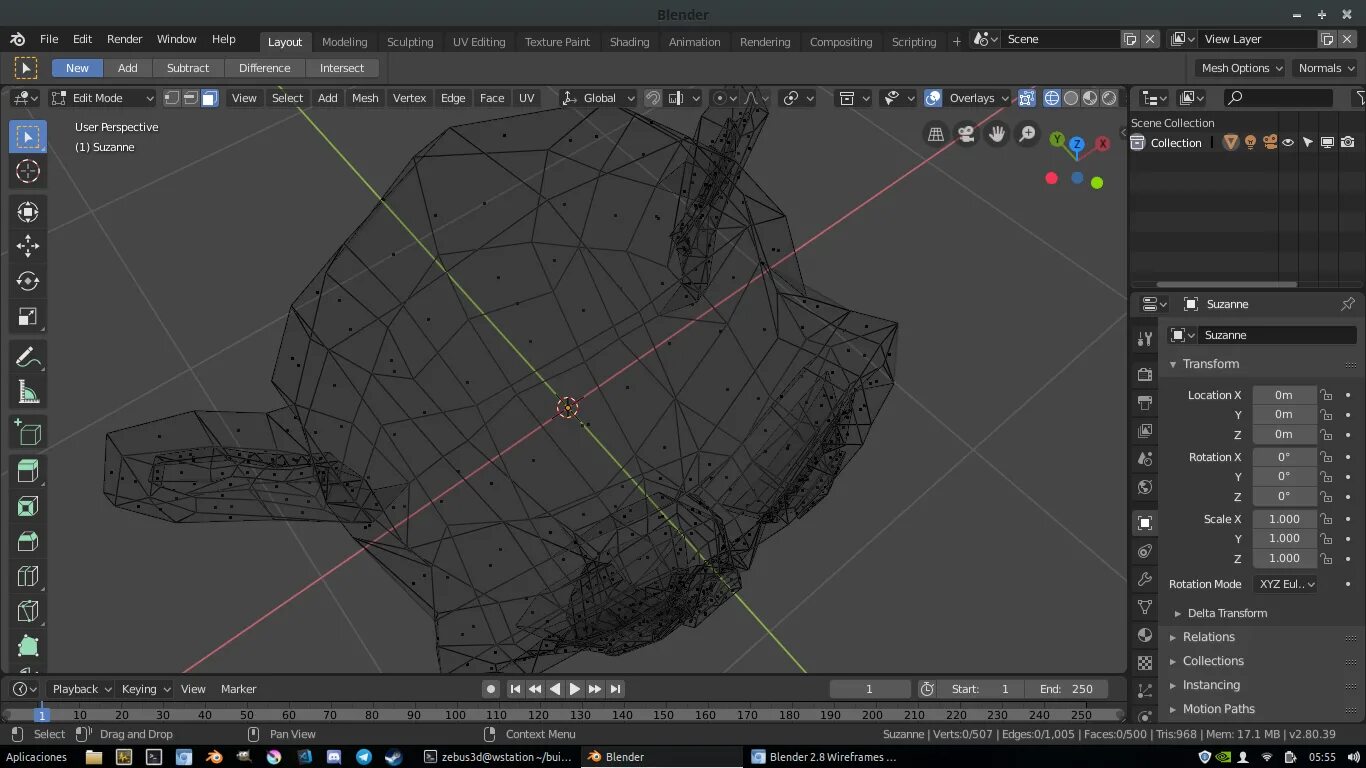1366x768 pixels.
Task: Click the camera view icon in viewport
Action: (x=966, y=134)
